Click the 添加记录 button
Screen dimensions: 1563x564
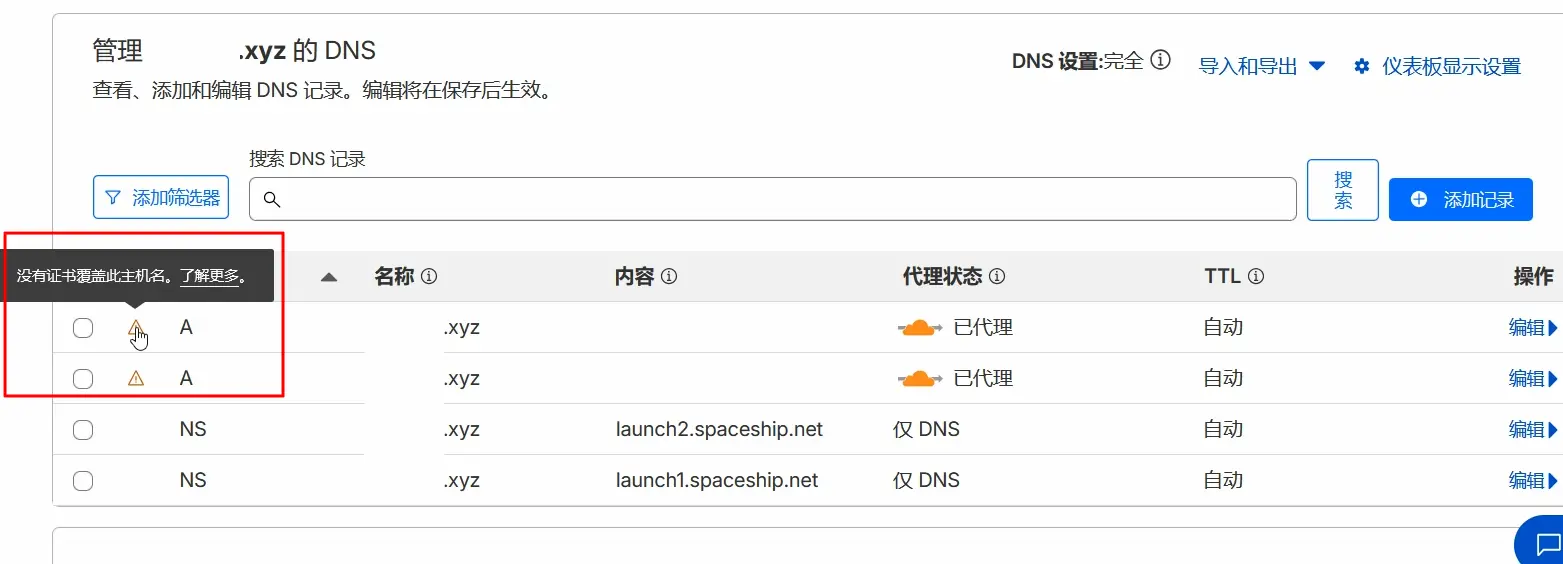click(1460, 200)
